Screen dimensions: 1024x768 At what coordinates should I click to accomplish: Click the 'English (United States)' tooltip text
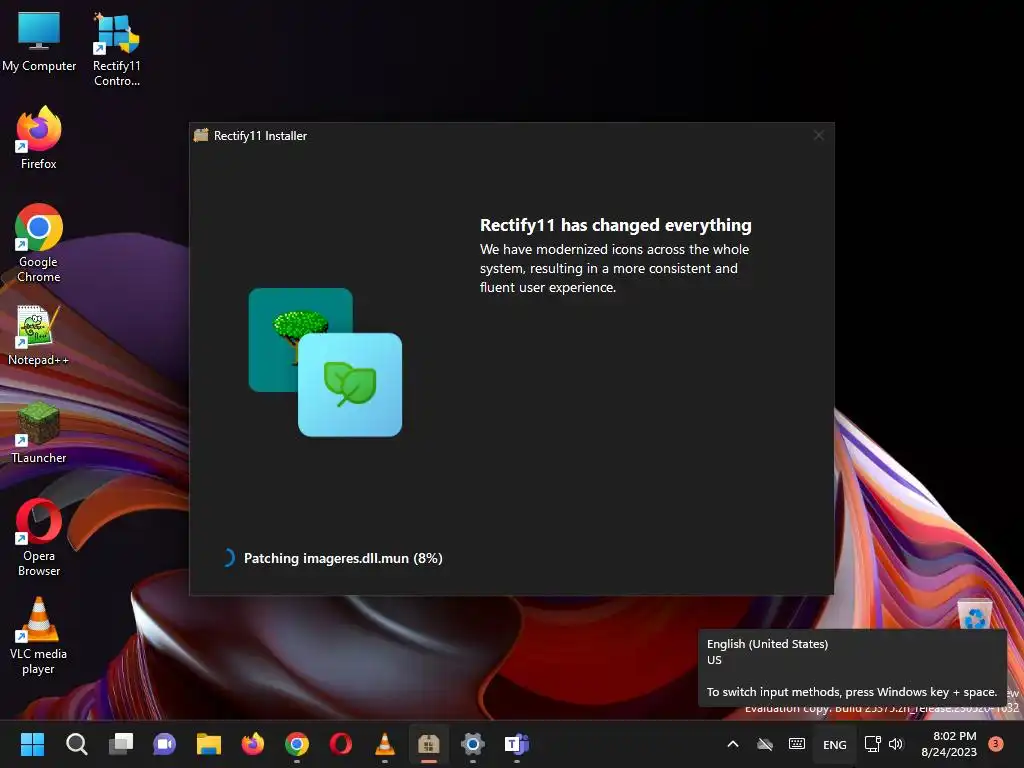(x=767, y=644)
